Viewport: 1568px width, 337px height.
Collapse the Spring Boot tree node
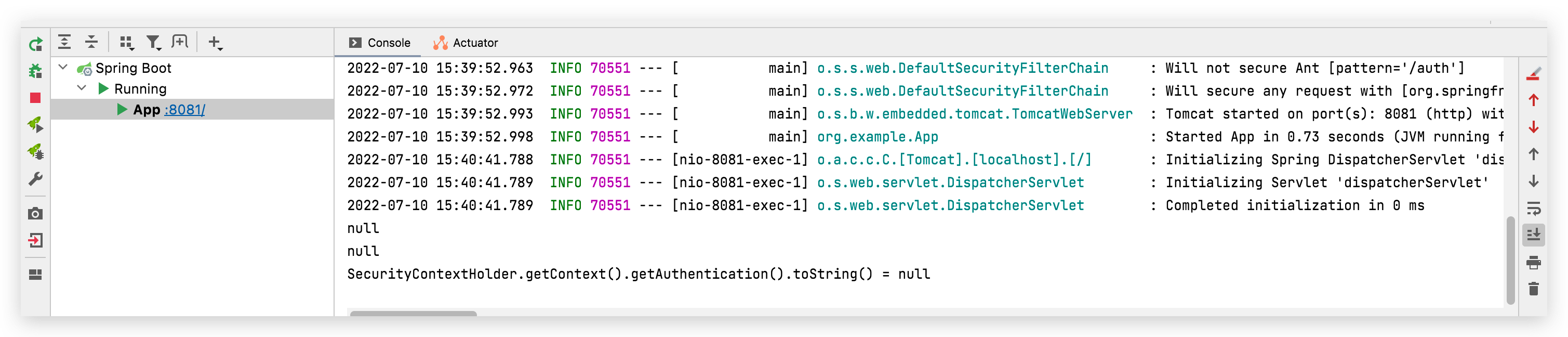(x=63, y=67)
